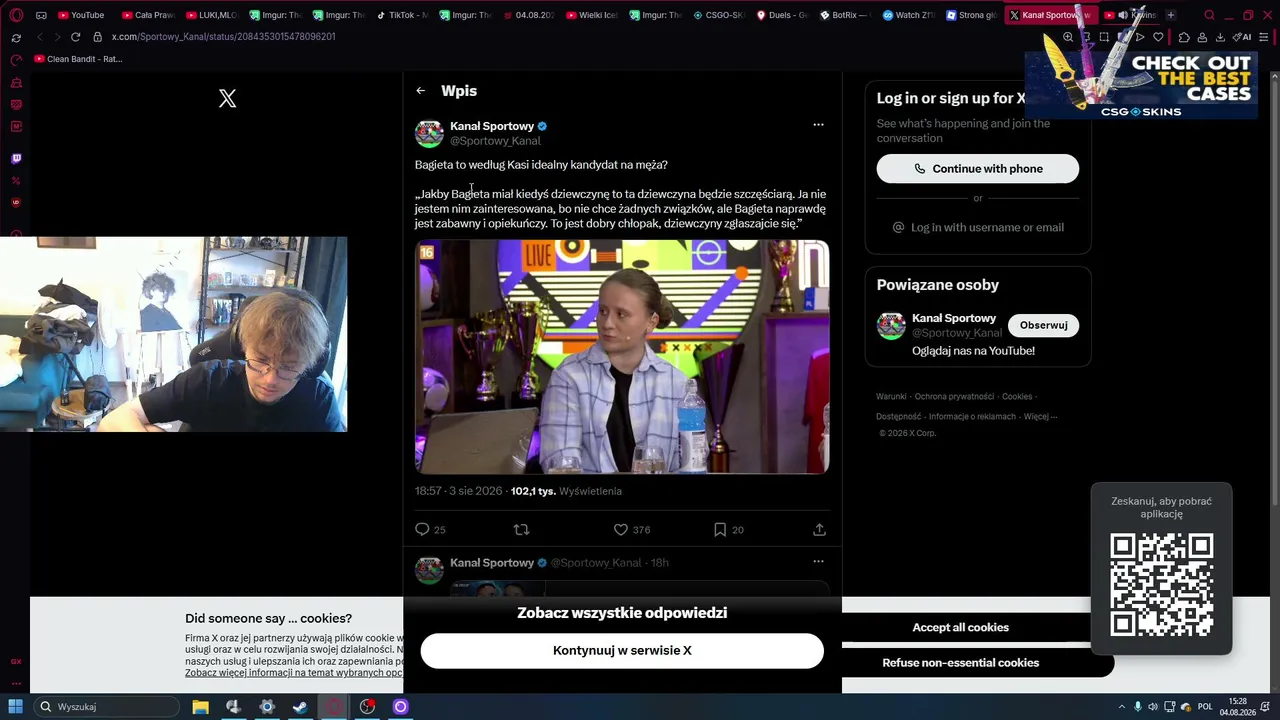This screenshot has height=720, width=1280.
Task: Expand the Więcej footer menu
Action: tap(1039, 417)
